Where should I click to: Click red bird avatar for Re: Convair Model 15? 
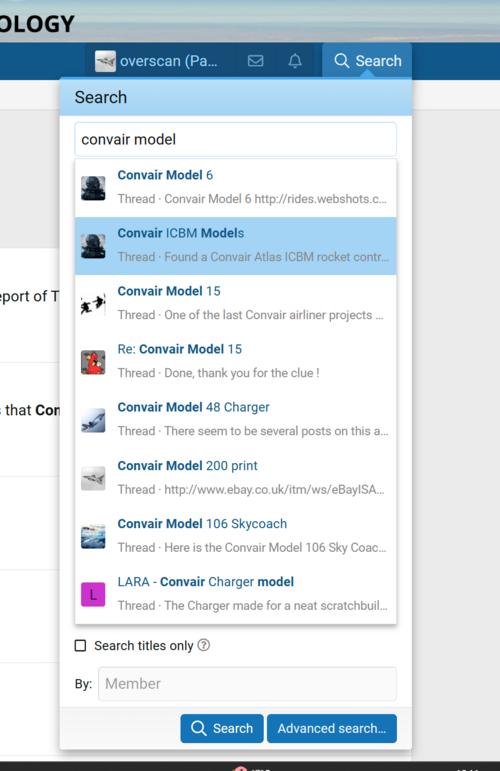93,362
